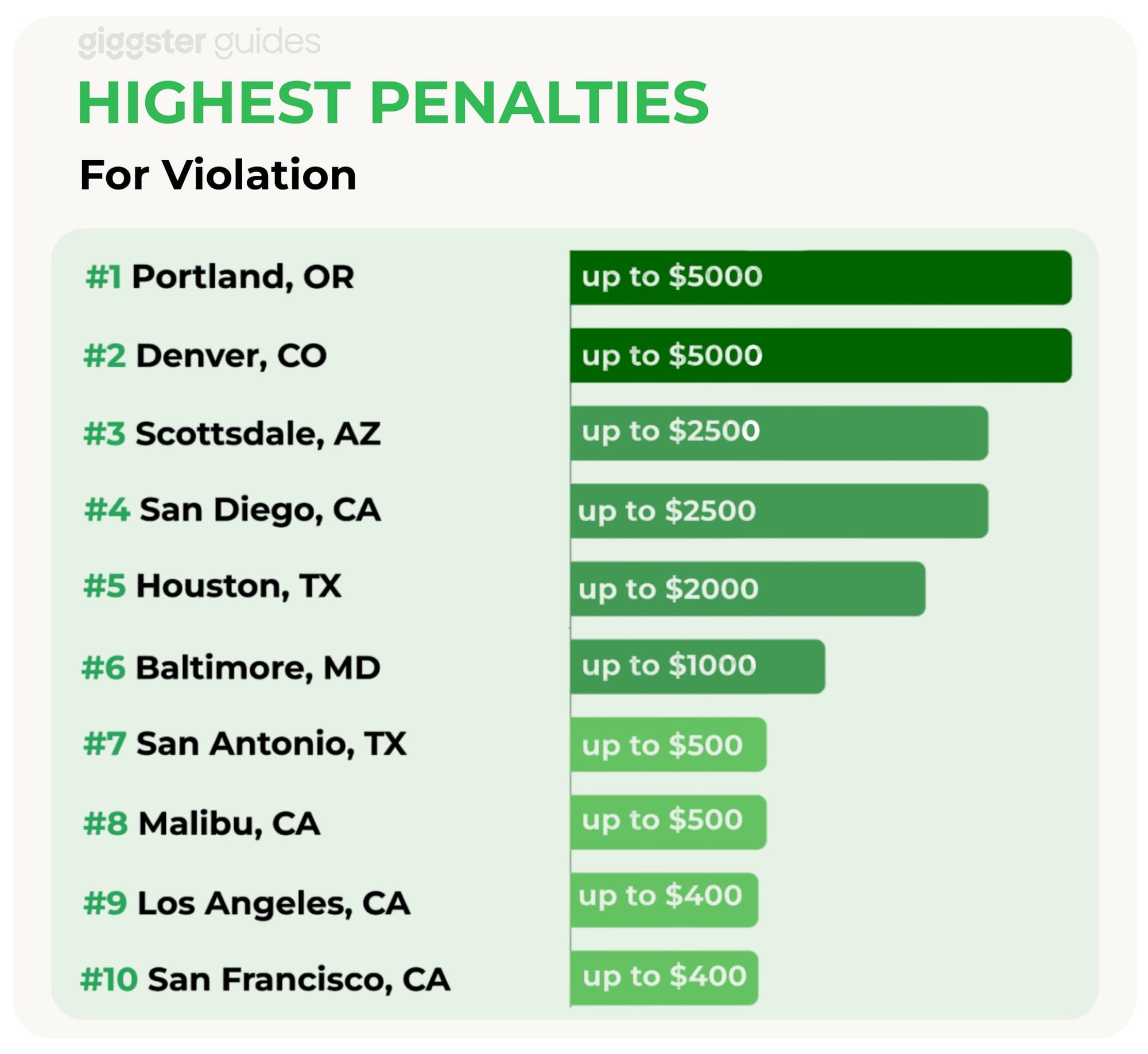Screen dimensions: 1148x1054
Task: Select the #9 Los Angeles, CA entry
Action: [x=247, y=904]
